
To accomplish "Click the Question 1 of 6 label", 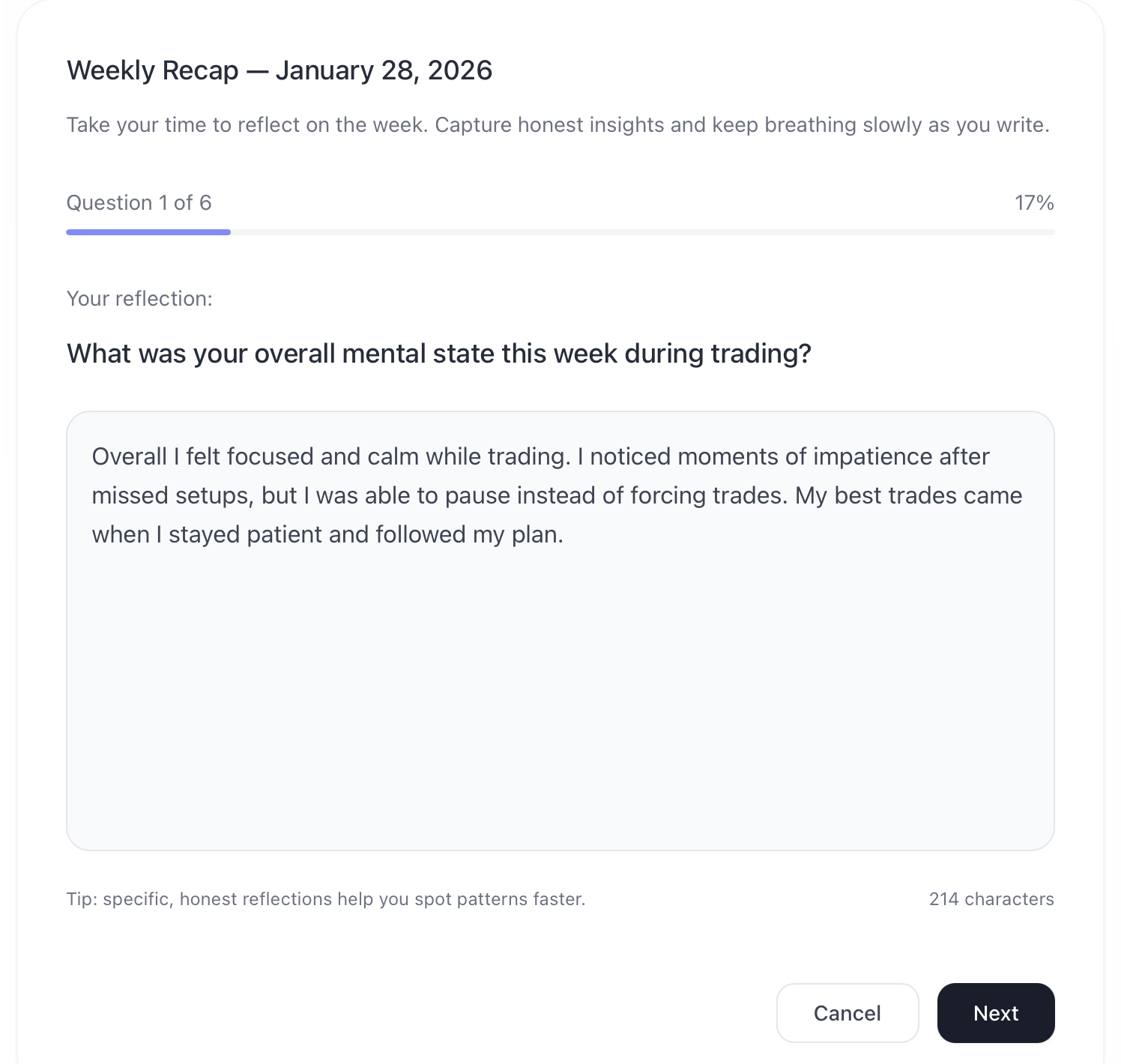I will pyautogui.click(x=139, y=202).
